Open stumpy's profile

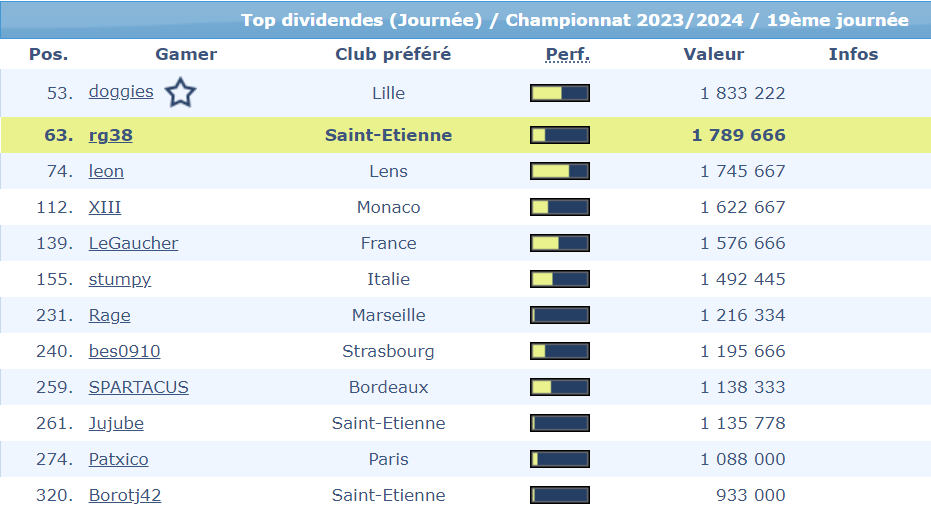120,279
